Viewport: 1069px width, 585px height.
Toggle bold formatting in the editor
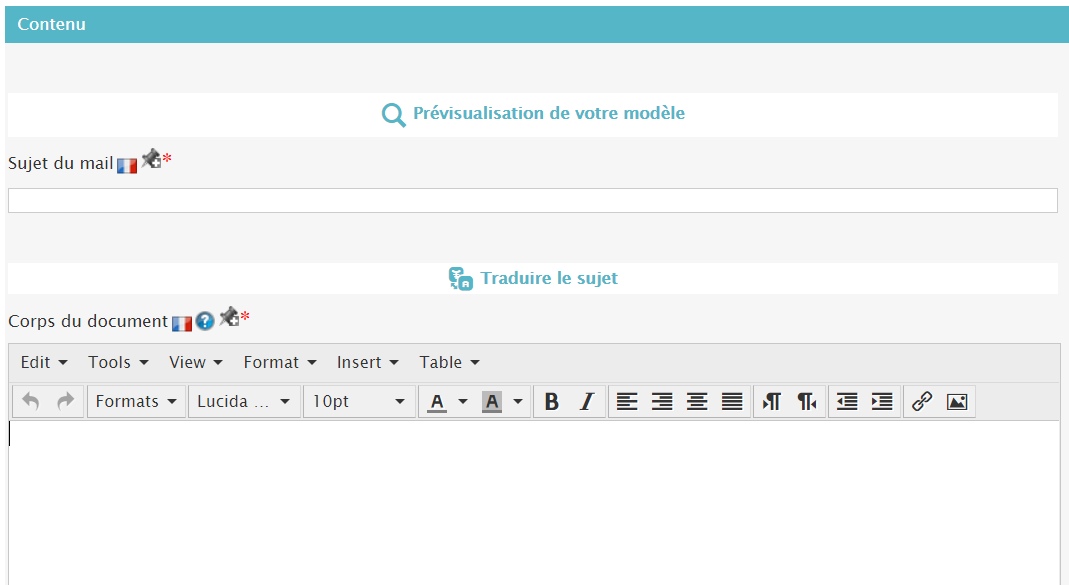click(551, 402)
